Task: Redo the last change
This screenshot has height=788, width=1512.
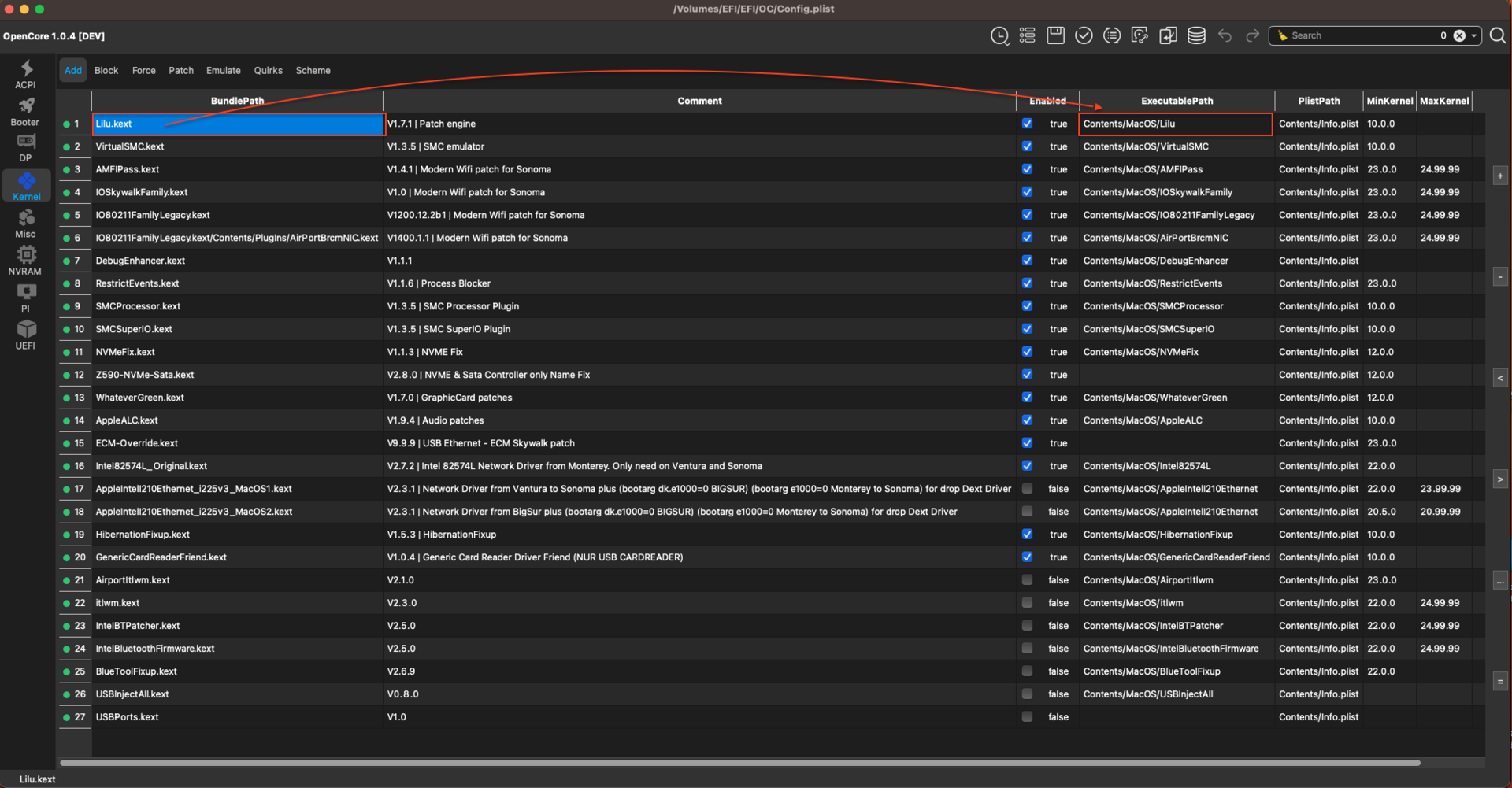Action: [x=1252, y=35]
